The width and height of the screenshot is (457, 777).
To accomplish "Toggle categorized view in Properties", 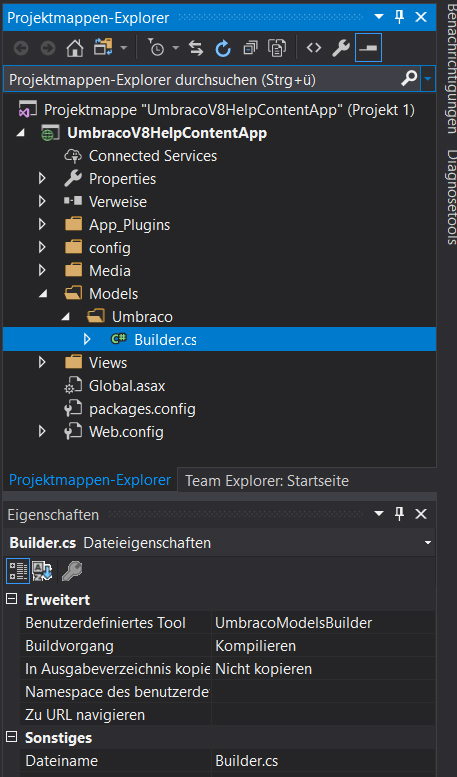I will (x=18, y=571).
